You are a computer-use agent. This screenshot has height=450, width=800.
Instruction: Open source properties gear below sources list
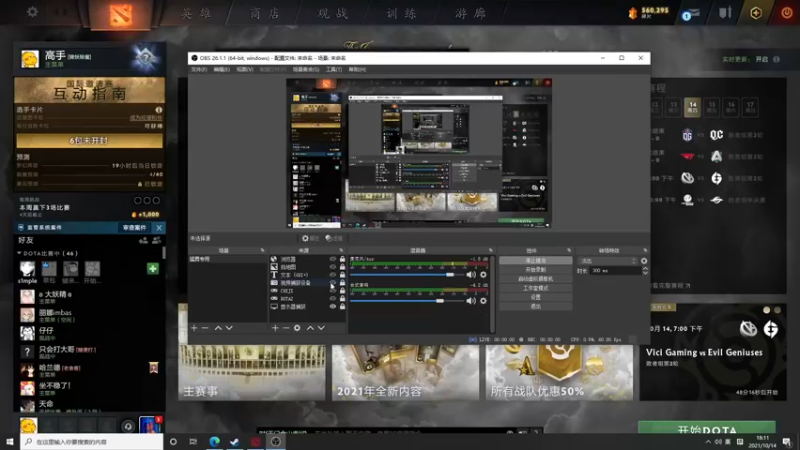point(297,328)
